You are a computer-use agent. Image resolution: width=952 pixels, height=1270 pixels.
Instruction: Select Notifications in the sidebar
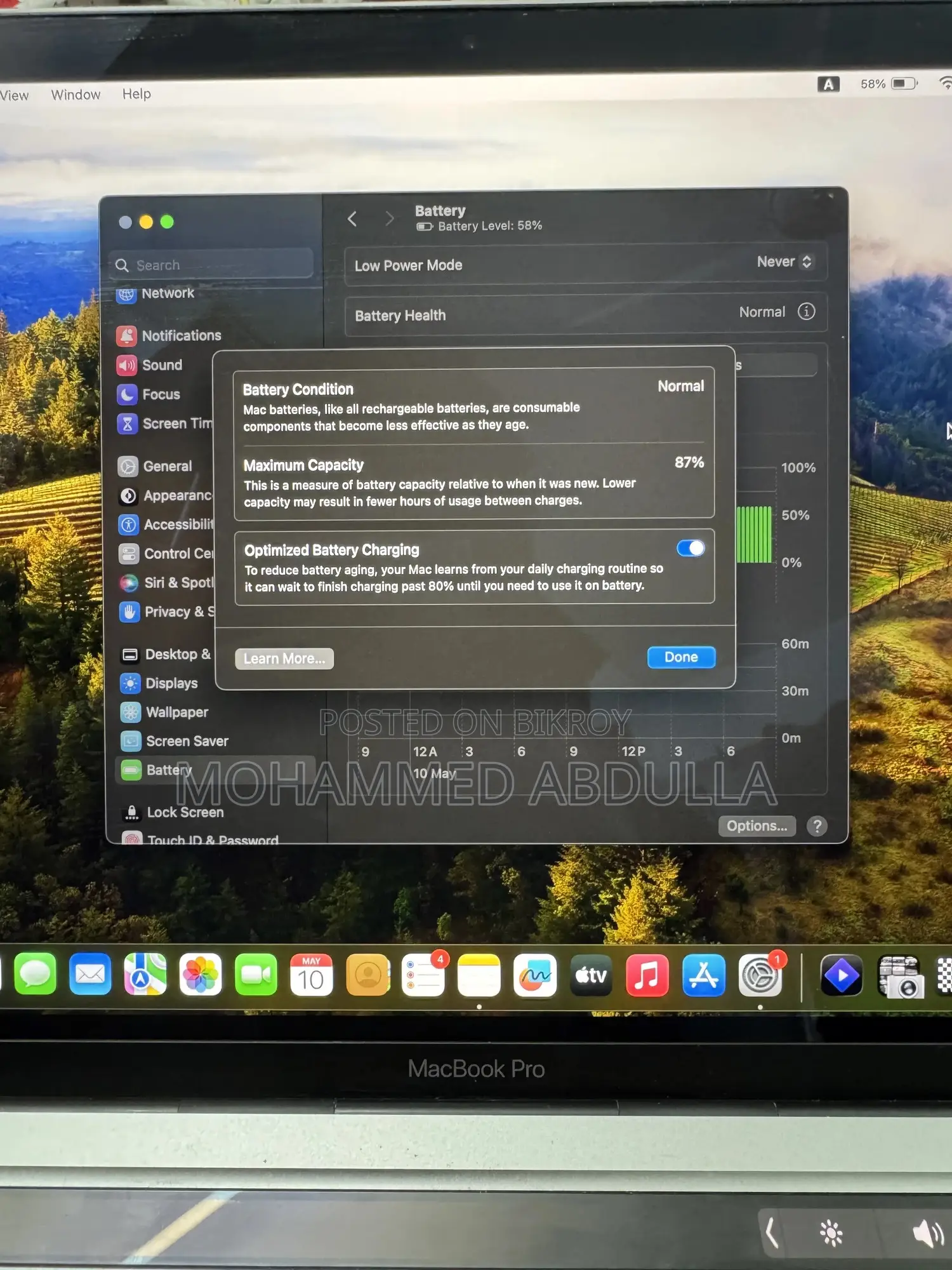coord(169,335)
